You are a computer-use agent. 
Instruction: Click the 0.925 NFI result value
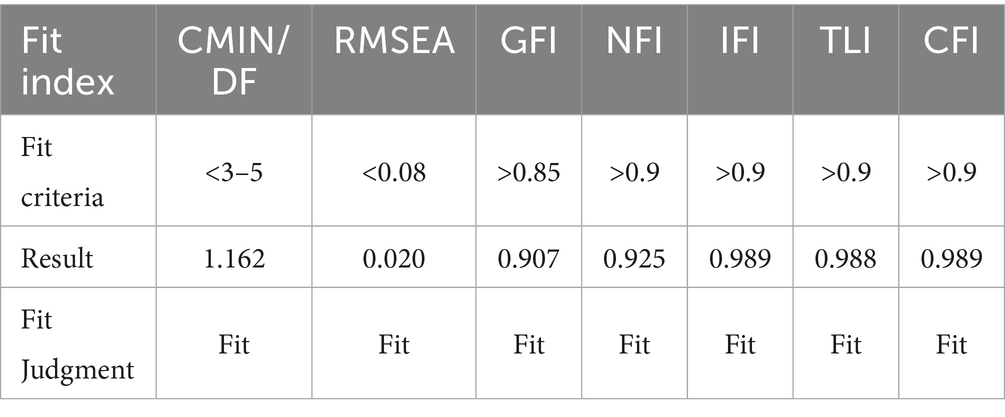pyautogui.click(x=633, y=259)
